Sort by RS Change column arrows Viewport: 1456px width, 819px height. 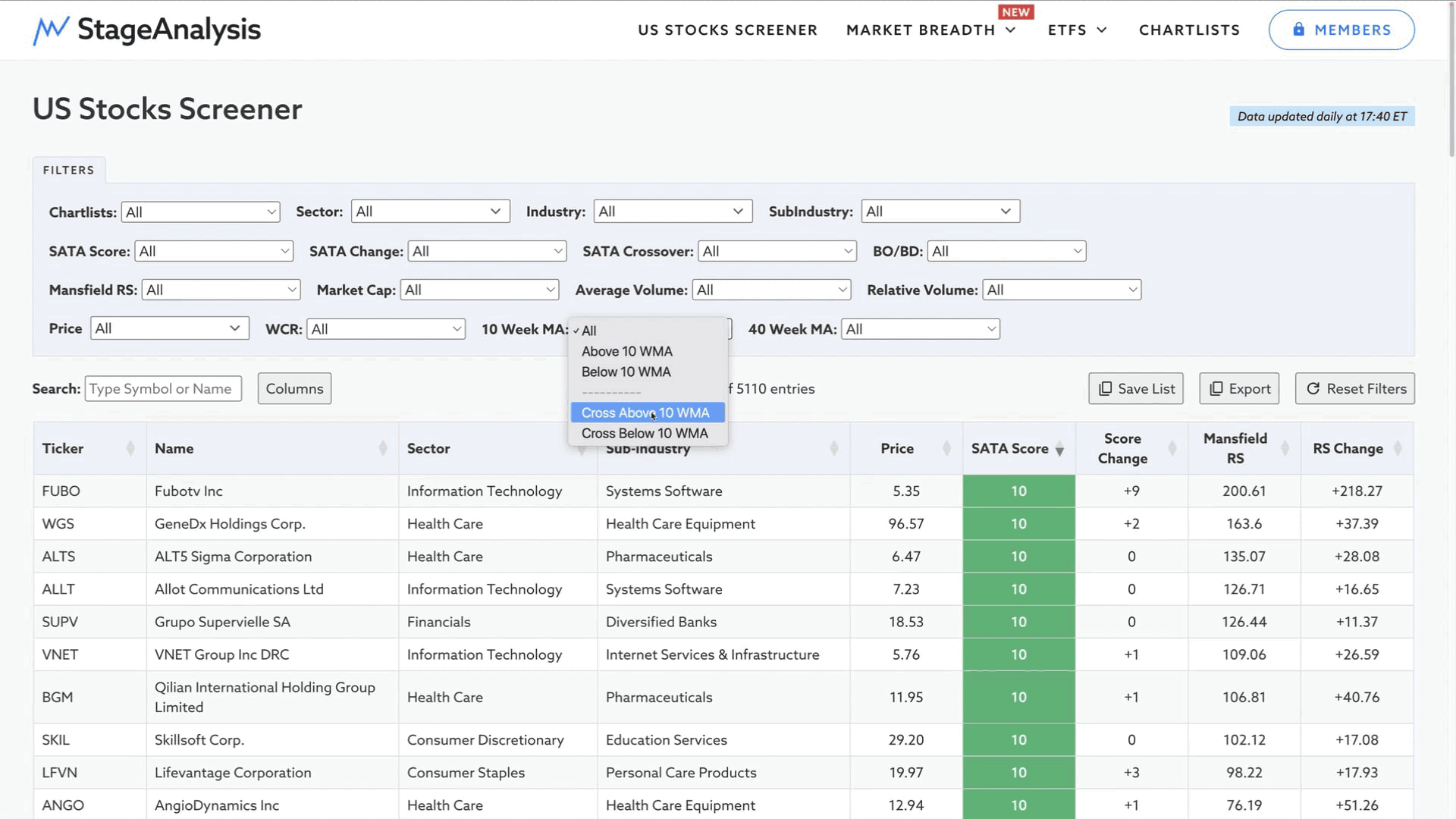pyautogui.click(x=1397, y=449)
